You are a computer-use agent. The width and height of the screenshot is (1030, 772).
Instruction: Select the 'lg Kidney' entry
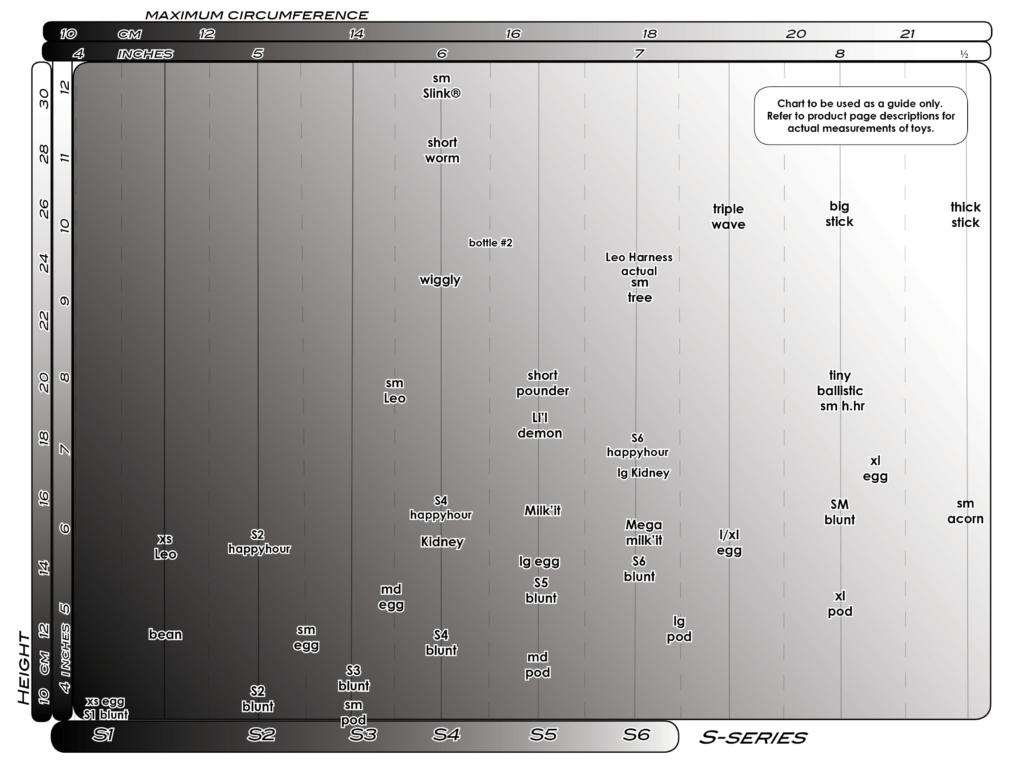tap(643, 473)
